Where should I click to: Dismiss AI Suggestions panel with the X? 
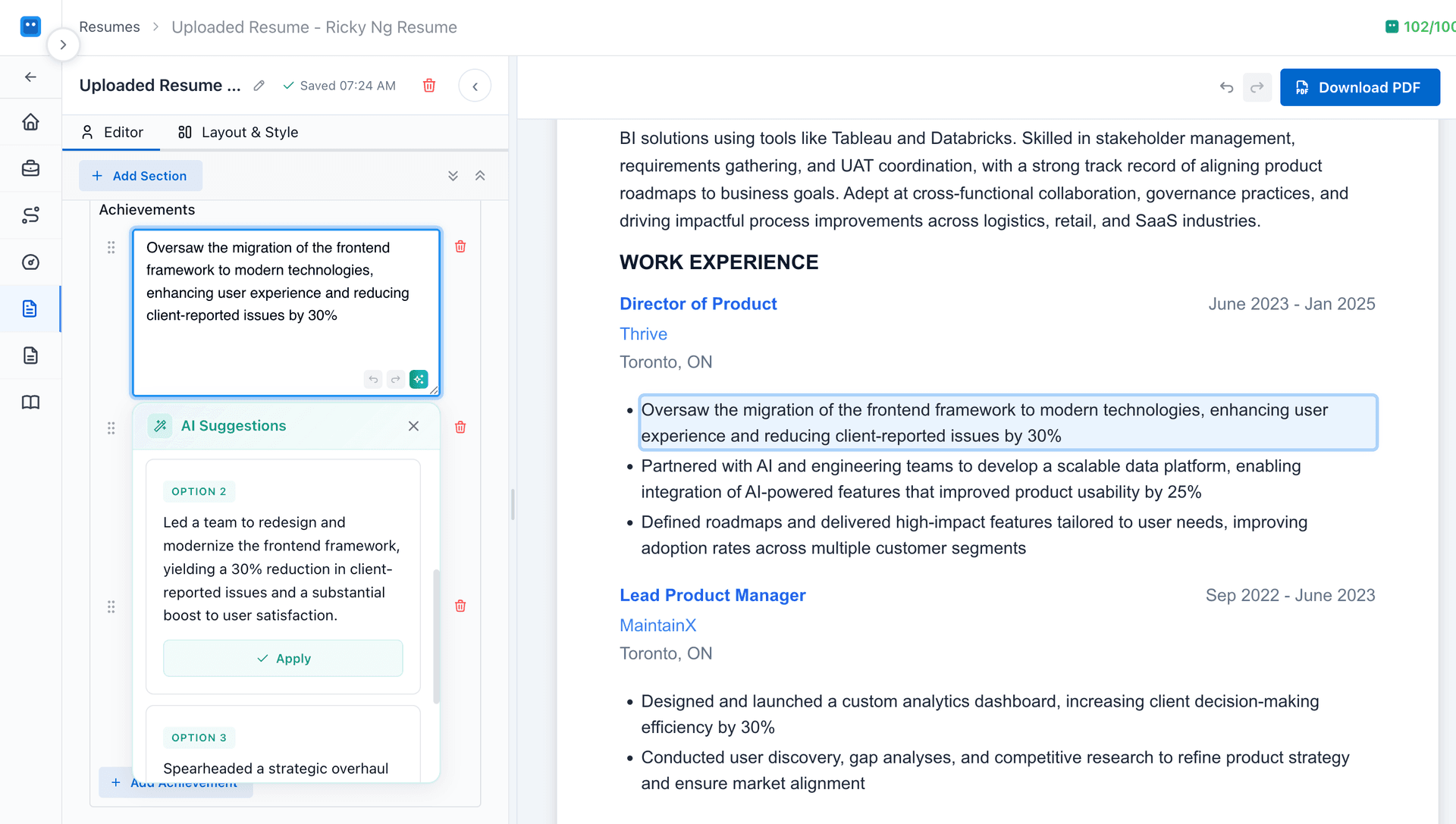tap(414, 426)
